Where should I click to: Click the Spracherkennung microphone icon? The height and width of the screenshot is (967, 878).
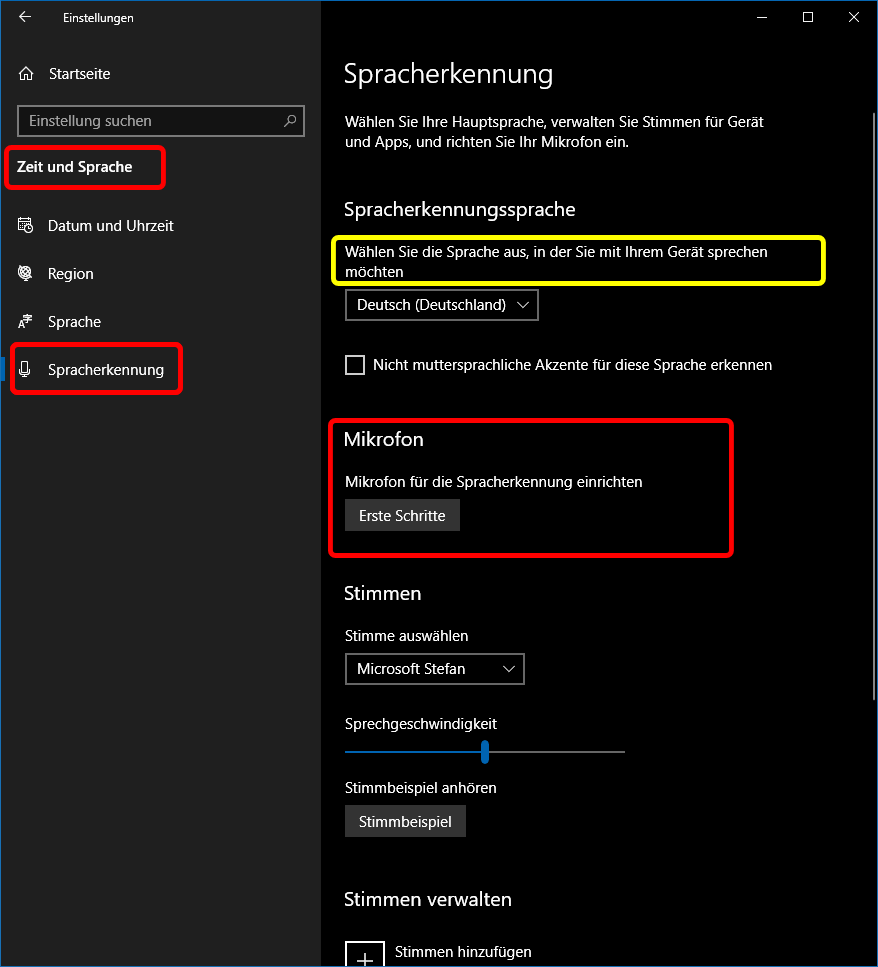(x=26, y=370)
